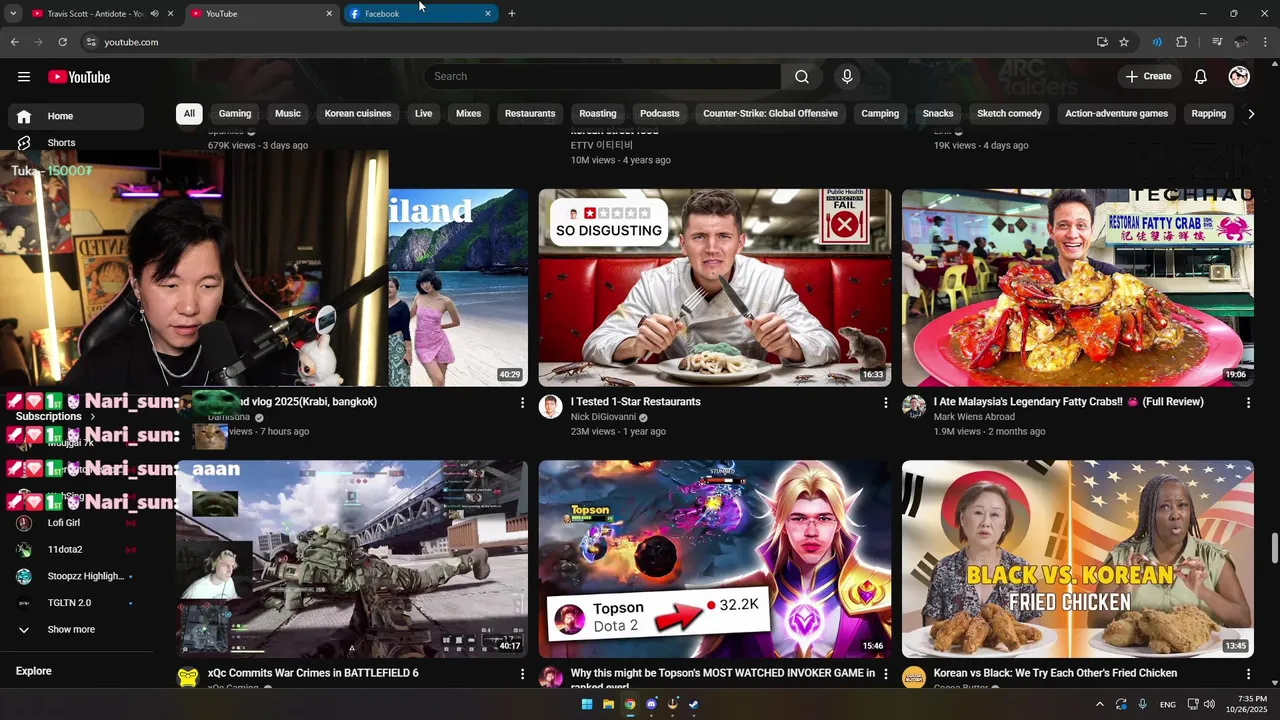Viewport: 1280px width, 720px height.
Task: Click the search magnifier button
Action: 802,77
